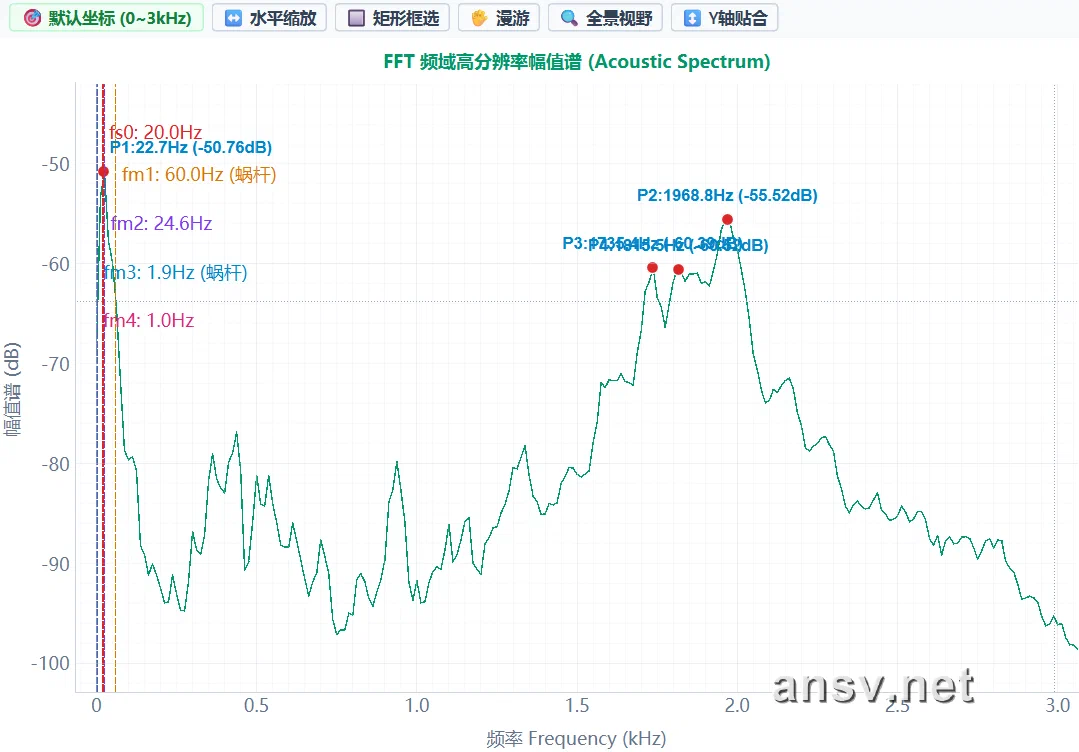Click the horizontal zoom arrows icon

233,18
